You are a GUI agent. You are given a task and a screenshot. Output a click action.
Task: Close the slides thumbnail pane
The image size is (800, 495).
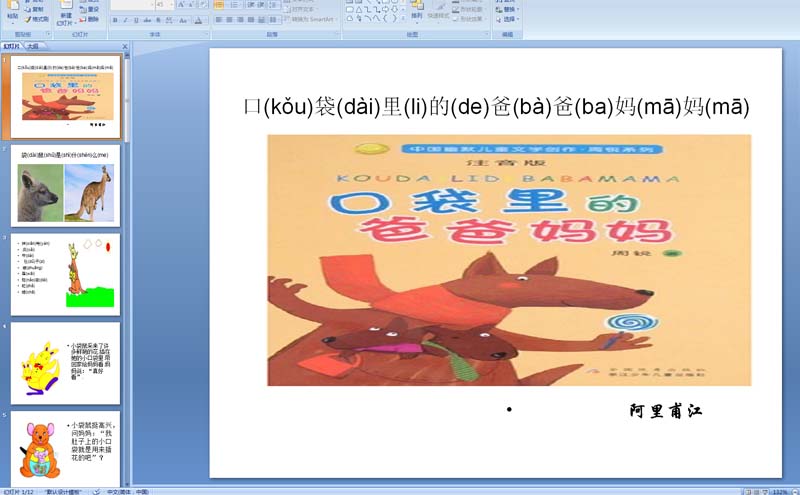coord(125,46)
